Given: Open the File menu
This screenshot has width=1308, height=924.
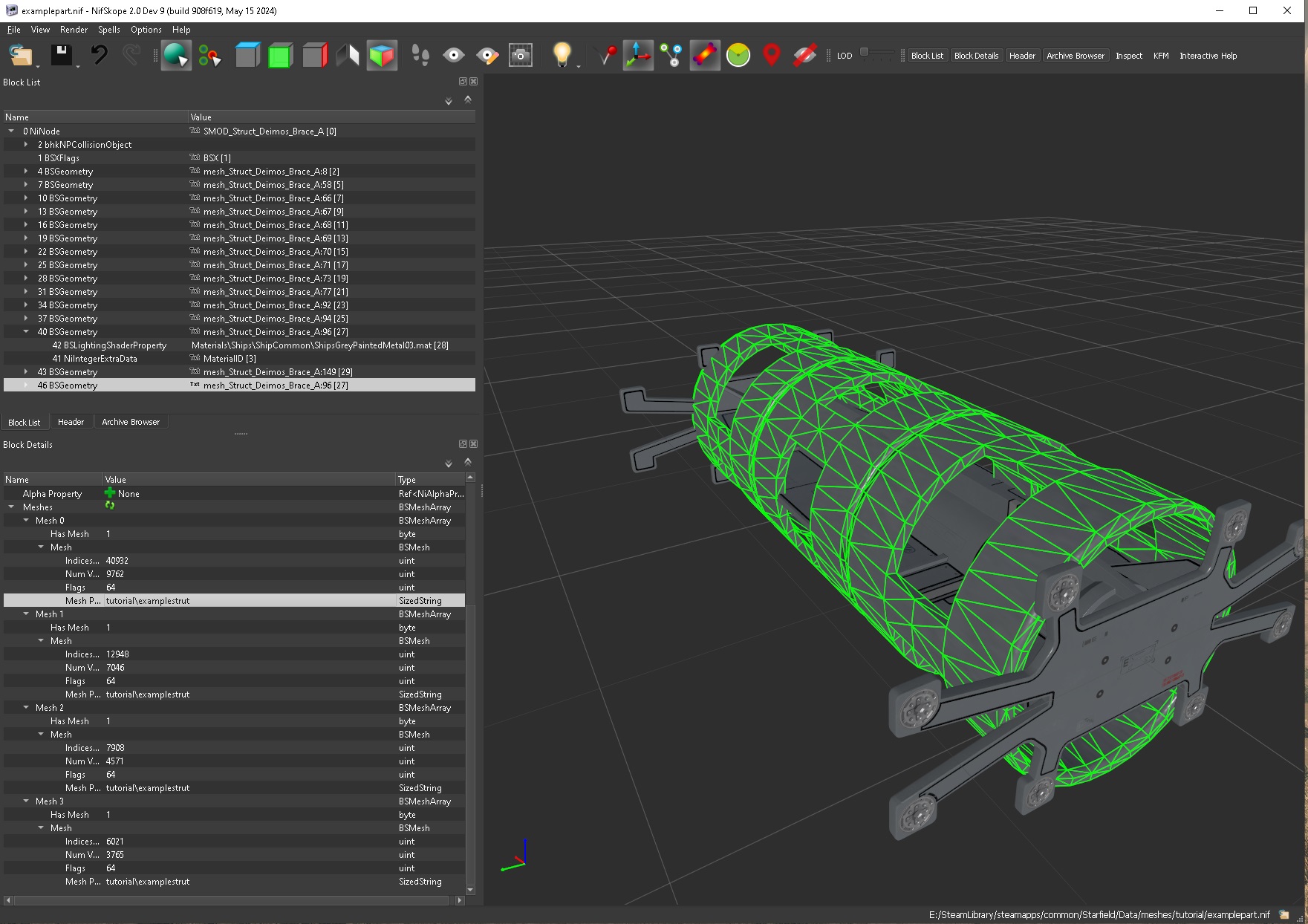Looking at the screenshot, I should coord(13,30).
